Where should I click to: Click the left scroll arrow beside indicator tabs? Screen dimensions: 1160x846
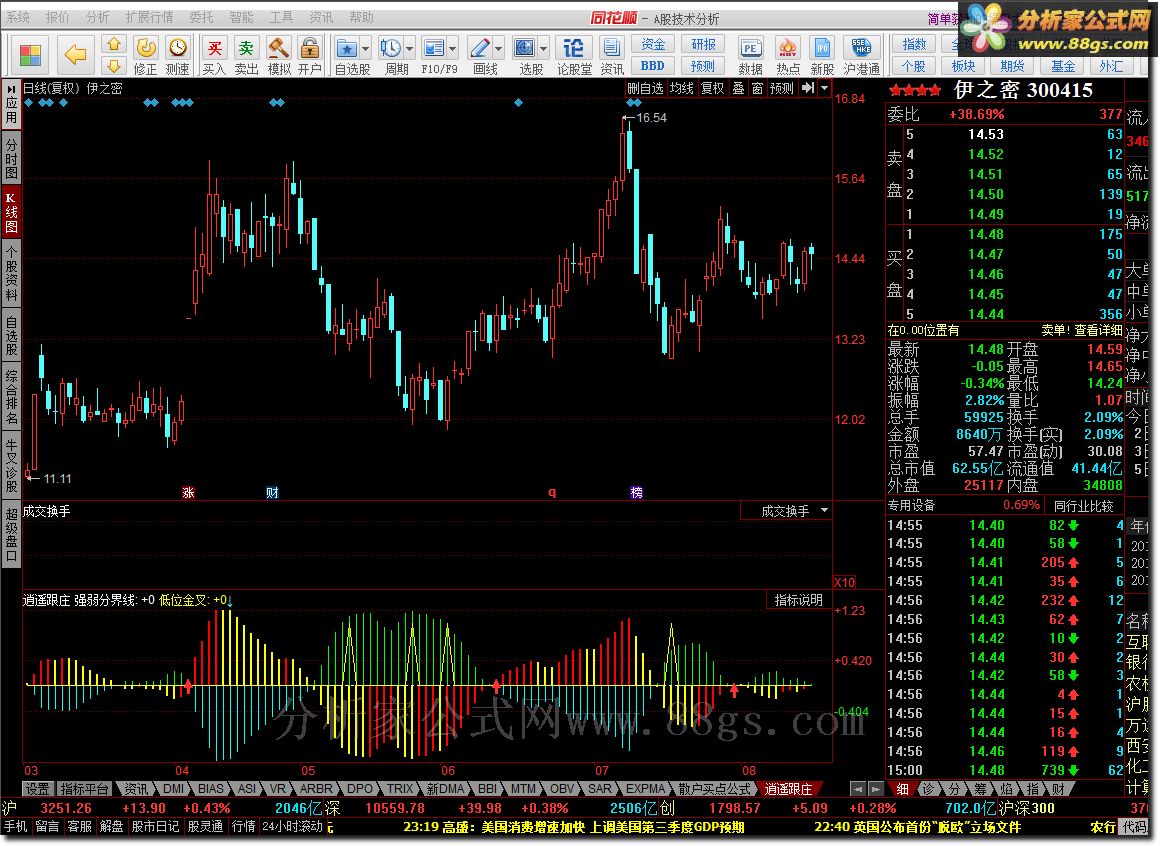tap(857, 789)
